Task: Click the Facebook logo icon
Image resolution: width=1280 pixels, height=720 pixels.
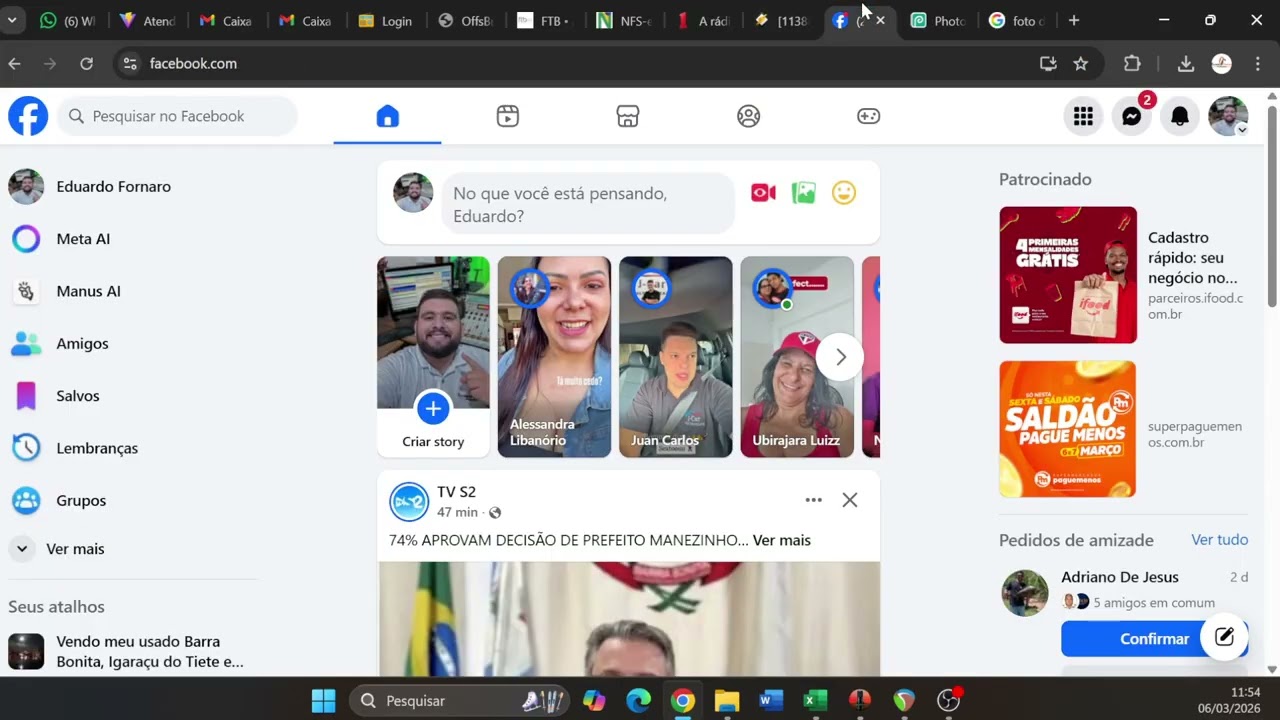Action: click(28, 116)
